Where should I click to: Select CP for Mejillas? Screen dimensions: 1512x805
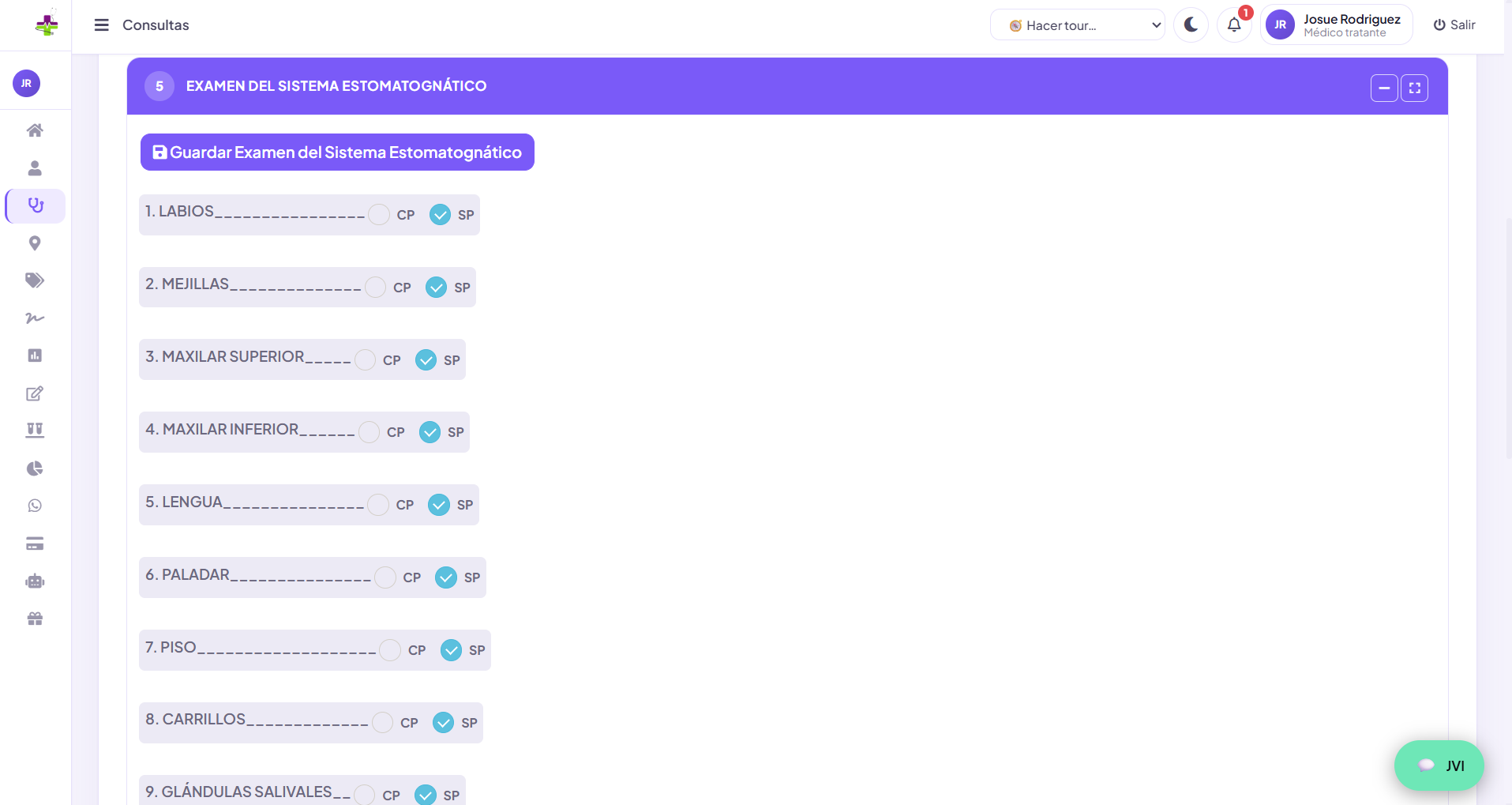click(x=376, y=288)
